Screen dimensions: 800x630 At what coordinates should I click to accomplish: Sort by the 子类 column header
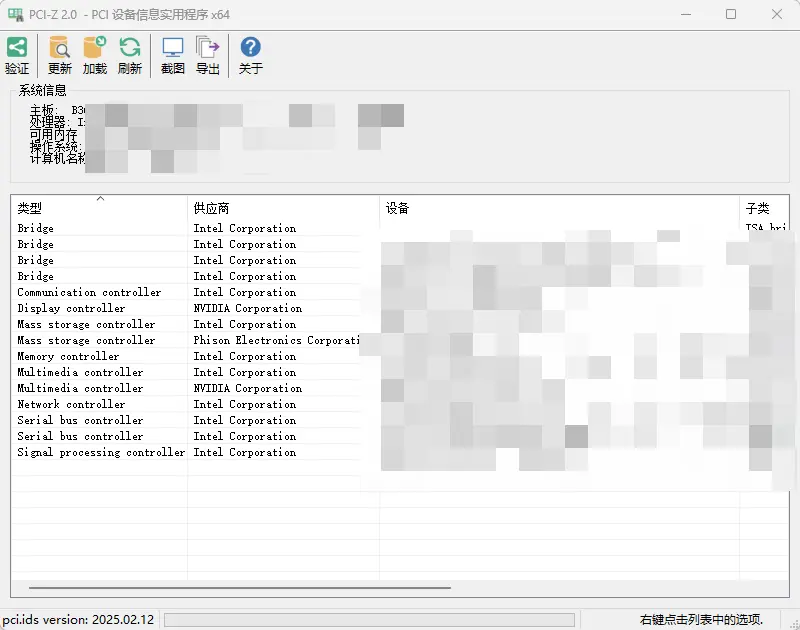(x=764, y=208)
